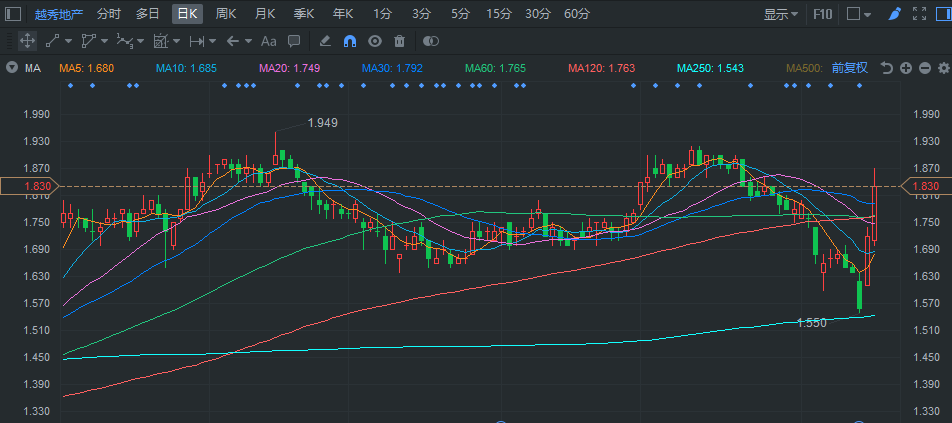
Task: Toggle the left sidebar panel
Action: (13, 14)
